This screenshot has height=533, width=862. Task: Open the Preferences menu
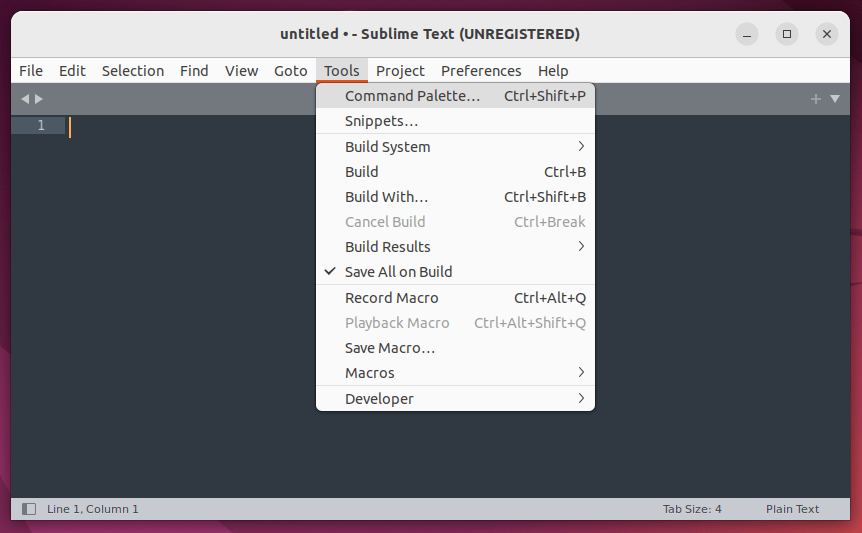[x=481, y=71]
